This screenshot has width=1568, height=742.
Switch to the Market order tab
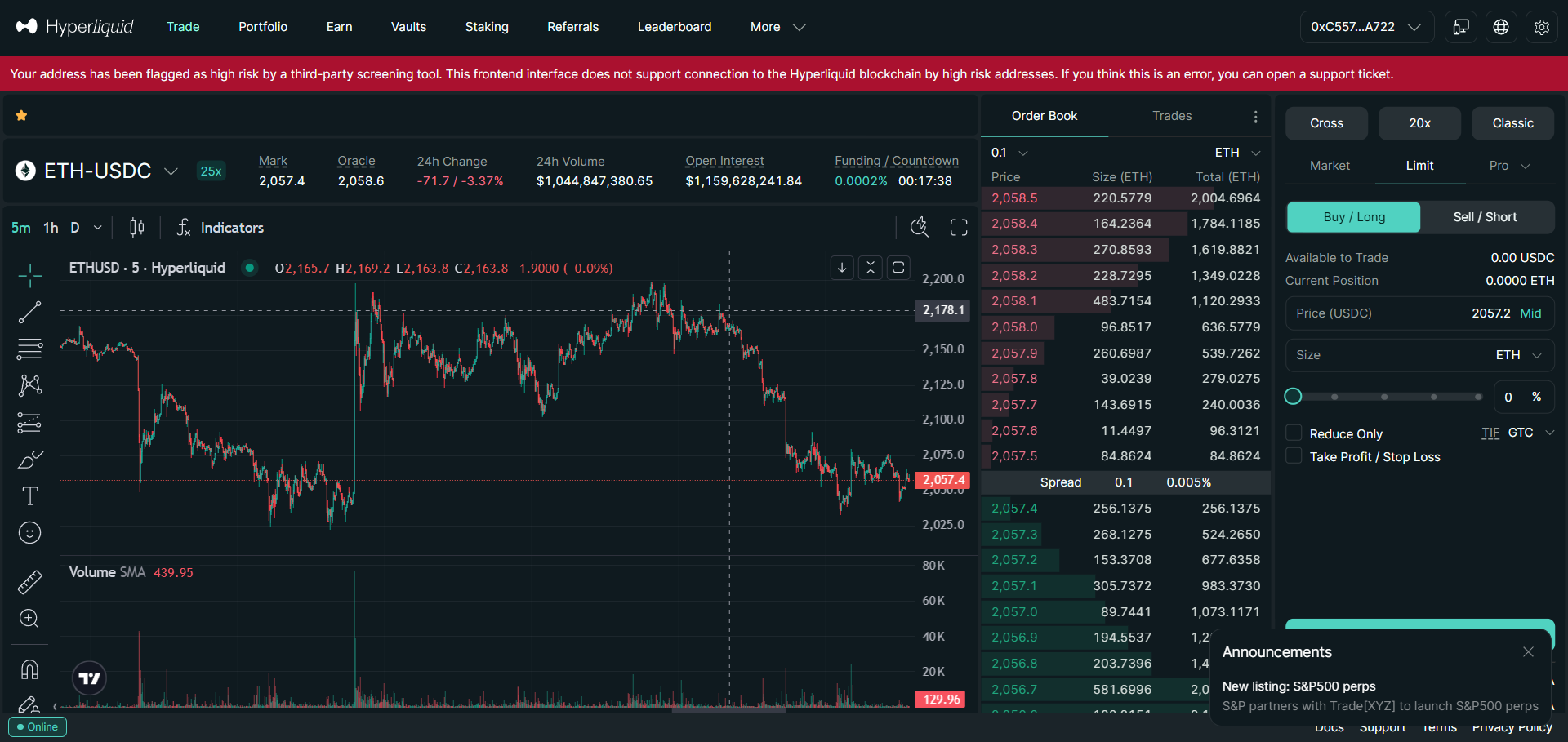tap(1330, 166)
